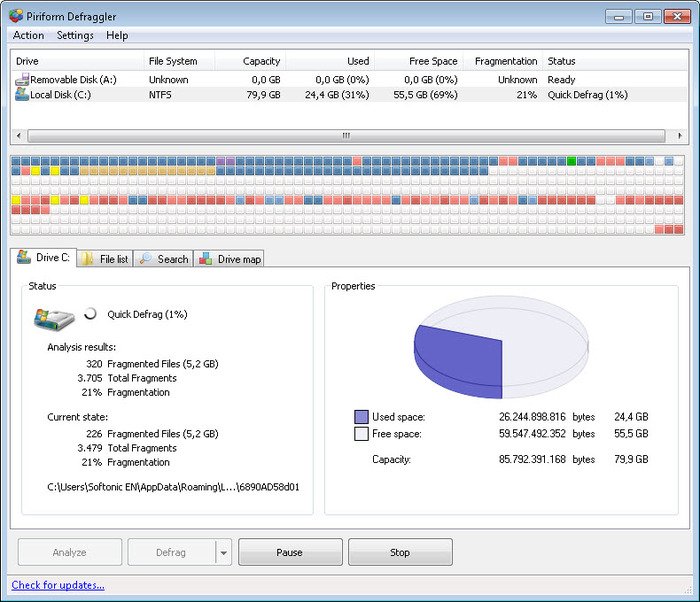Click the 320 Fragmented Files (5,2 GB) line
The height and width of the screenshot is (602, 700).
click(x=152, y=364)
